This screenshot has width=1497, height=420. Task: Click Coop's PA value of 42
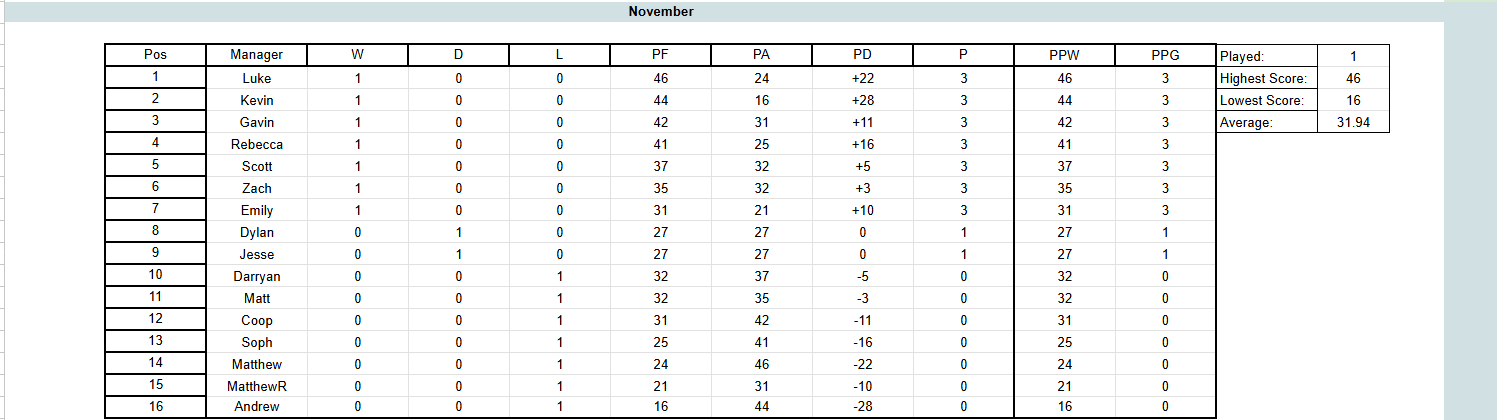click(x=761, y=320)
